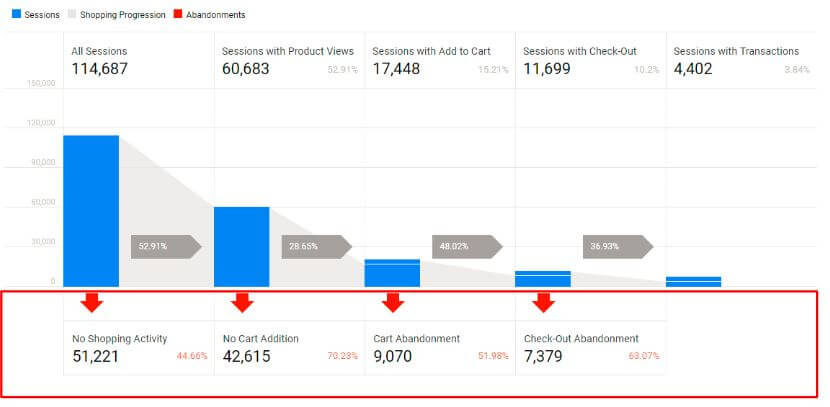
Task: Click the red arrow above Check-Out Abandonment
Action: (x=543, y=302)
